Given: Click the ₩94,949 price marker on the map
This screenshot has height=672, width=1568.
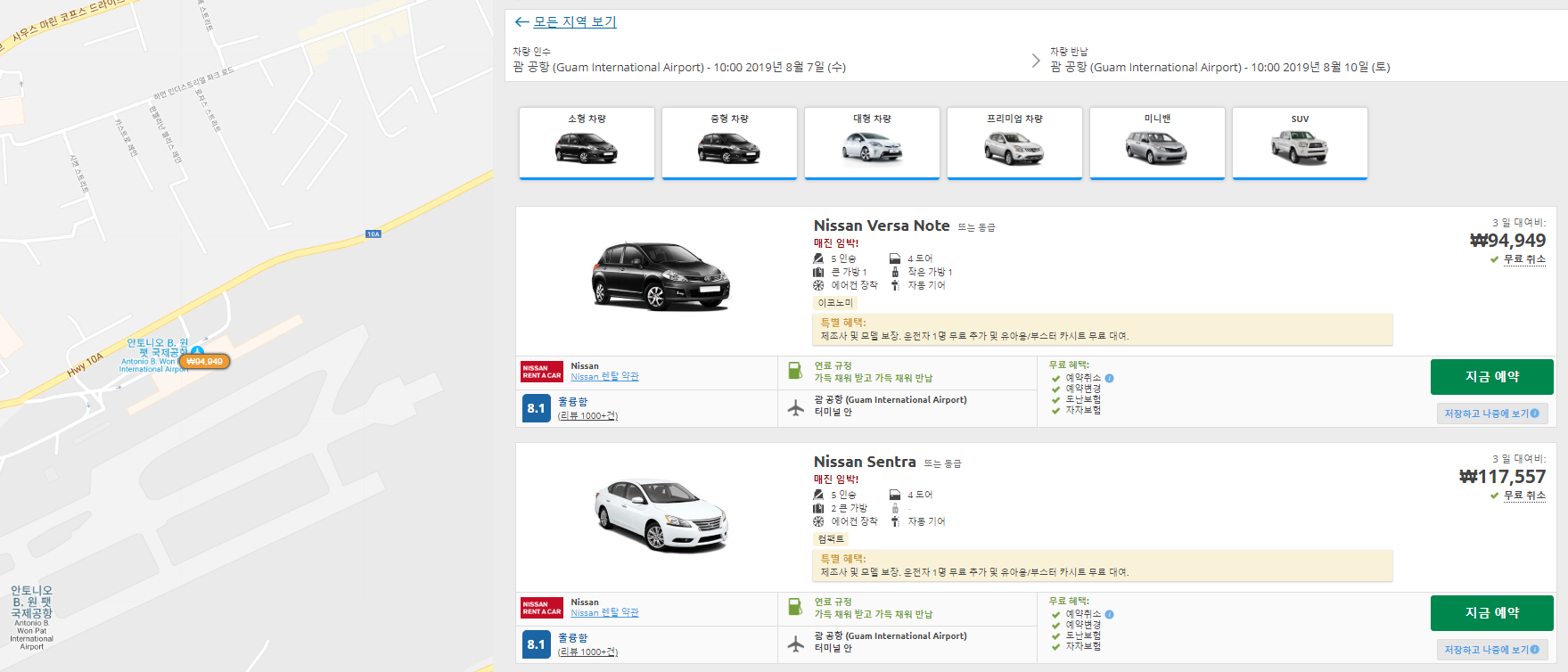Looking at the screenshot, I should (x=205, y=362).
